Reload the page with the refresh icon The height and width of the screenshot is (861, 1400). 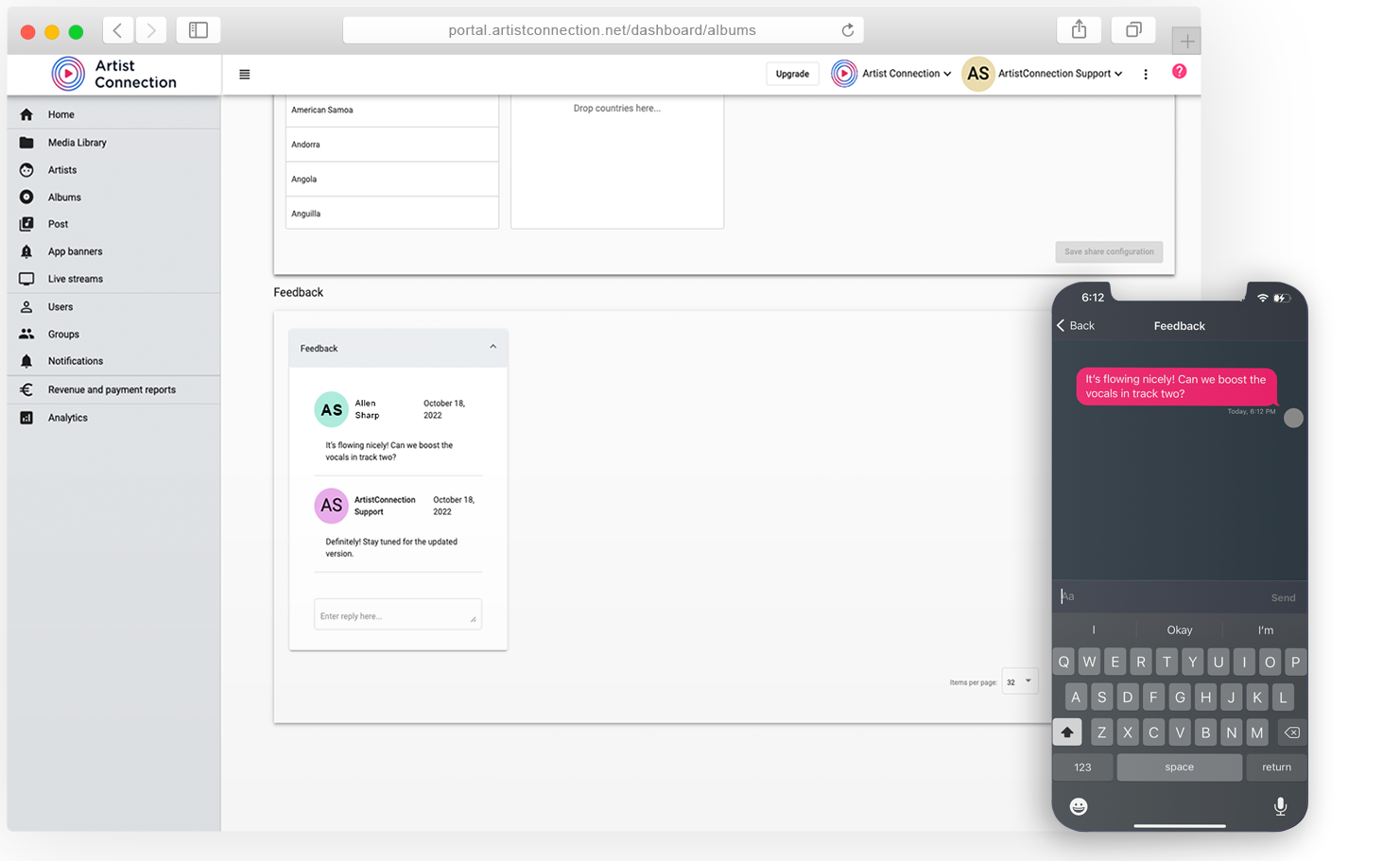[x=848, y=30]
